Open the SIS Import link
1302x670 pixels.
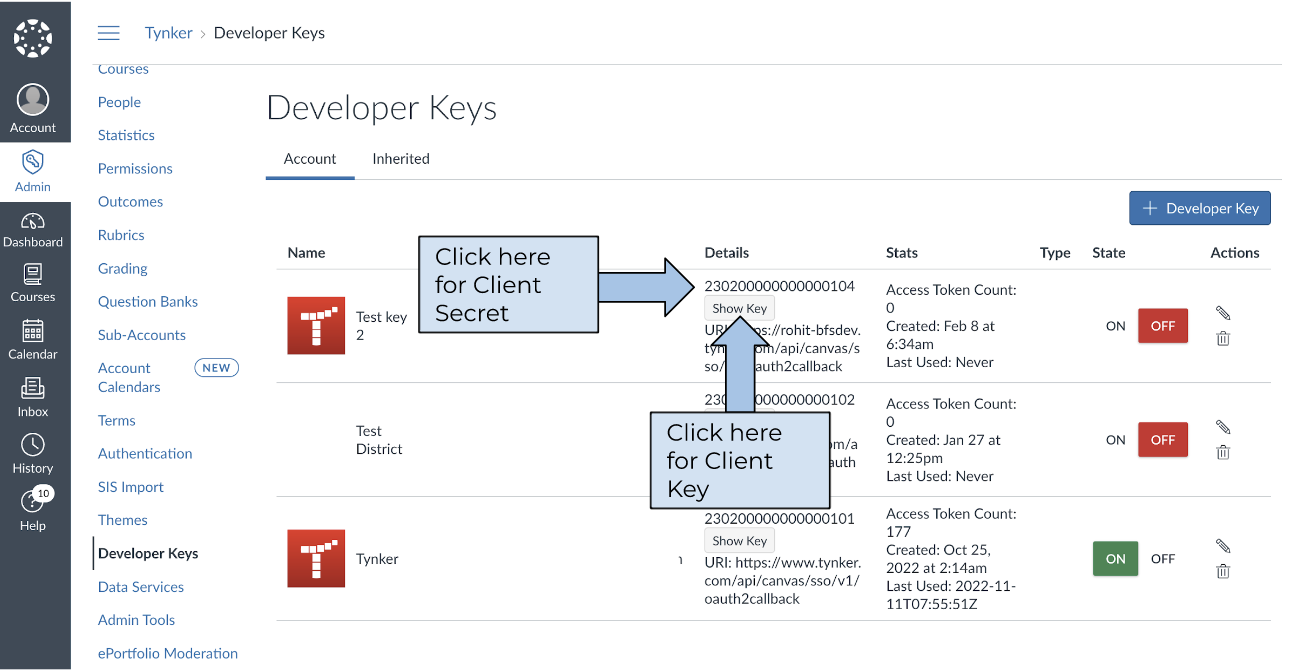[131, 487]
